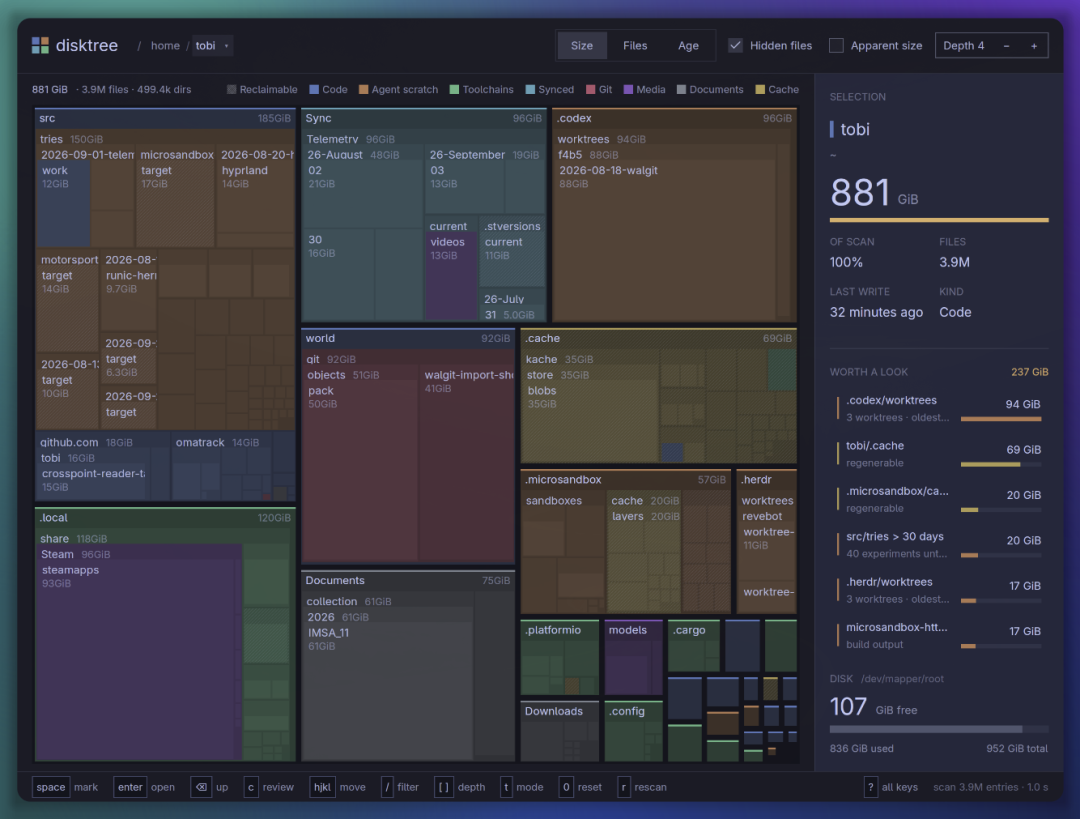Open the tobi/.cache suggestion
The image size is (1080, 819).
[939, 454]
